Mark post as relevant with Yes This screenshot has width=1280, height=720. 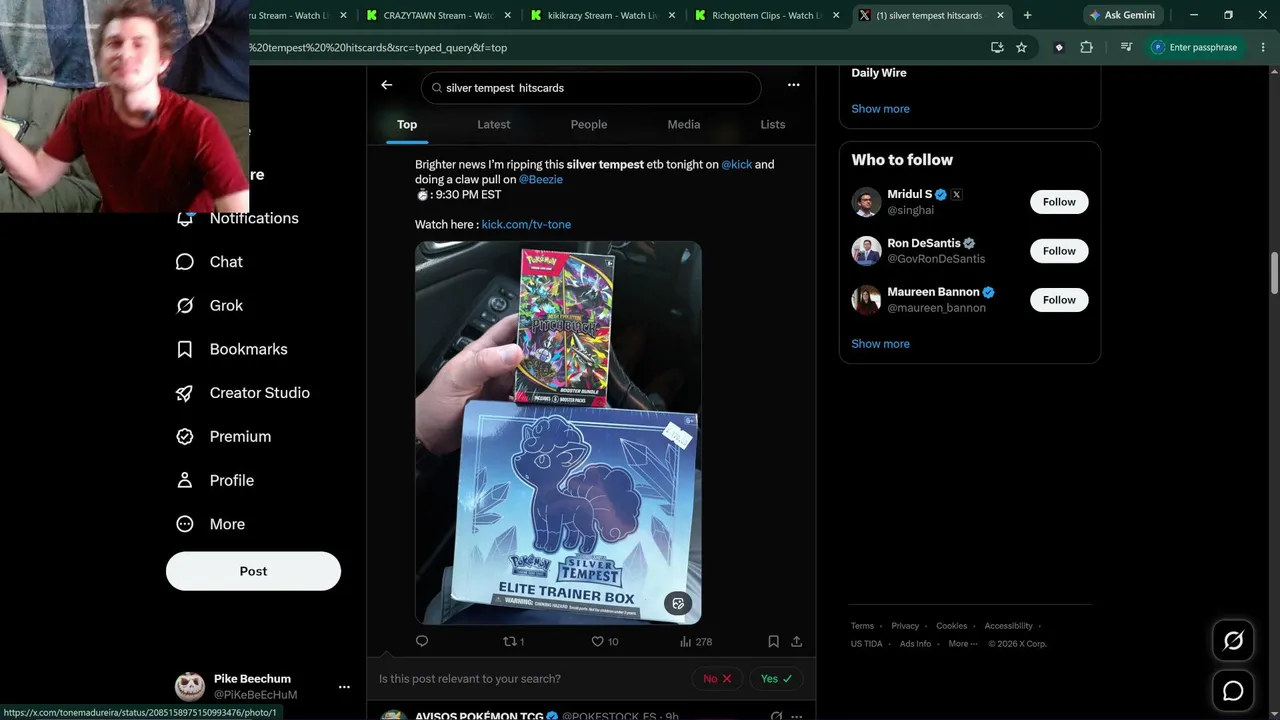point(776,679)
